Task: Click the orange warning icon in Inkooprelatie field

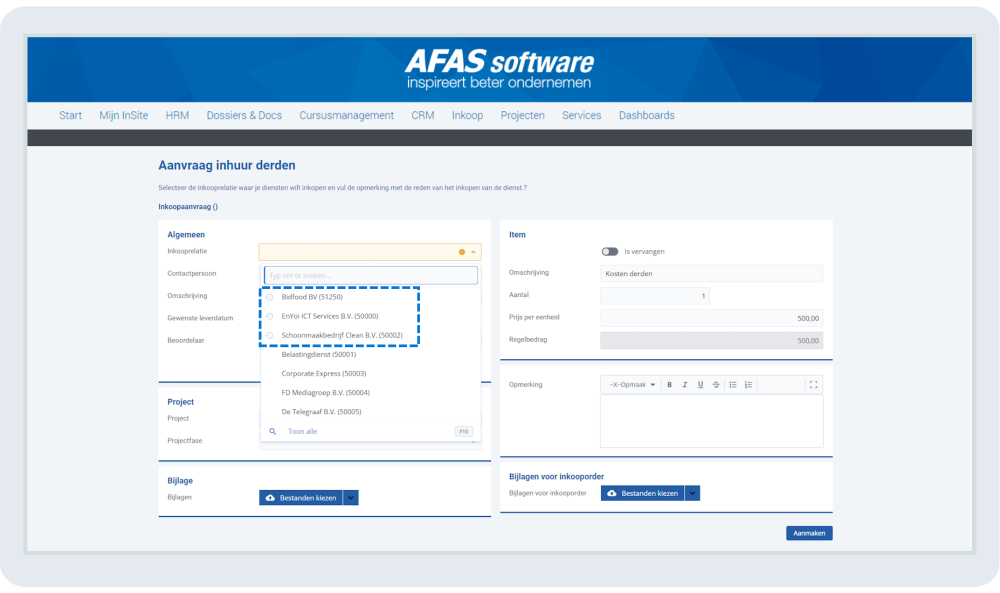Action: click(462, 252)
